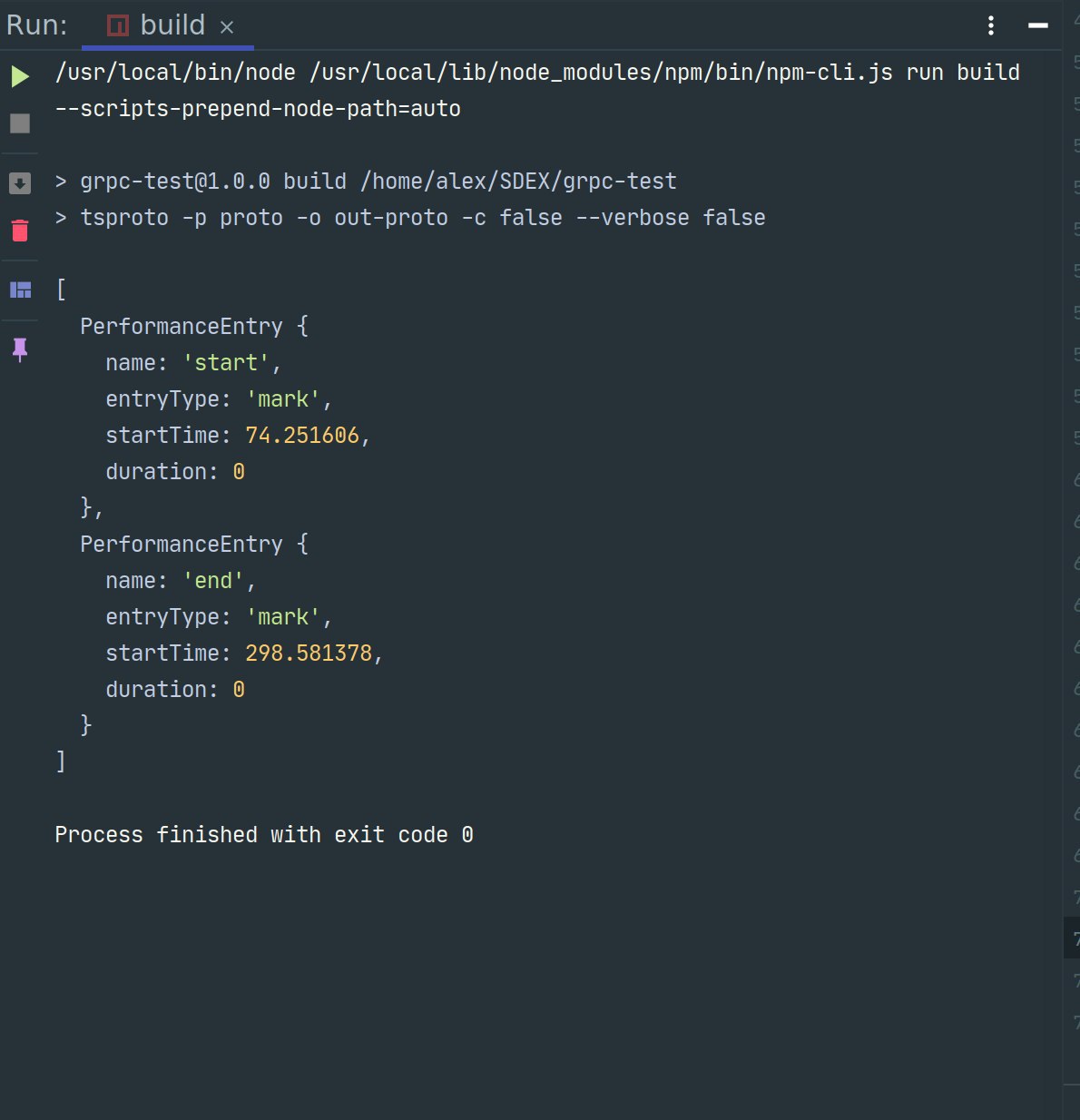The image size is (1080, 1120).
Task: Click the startTime: 74.251606 value
Action: click(302, 436)
